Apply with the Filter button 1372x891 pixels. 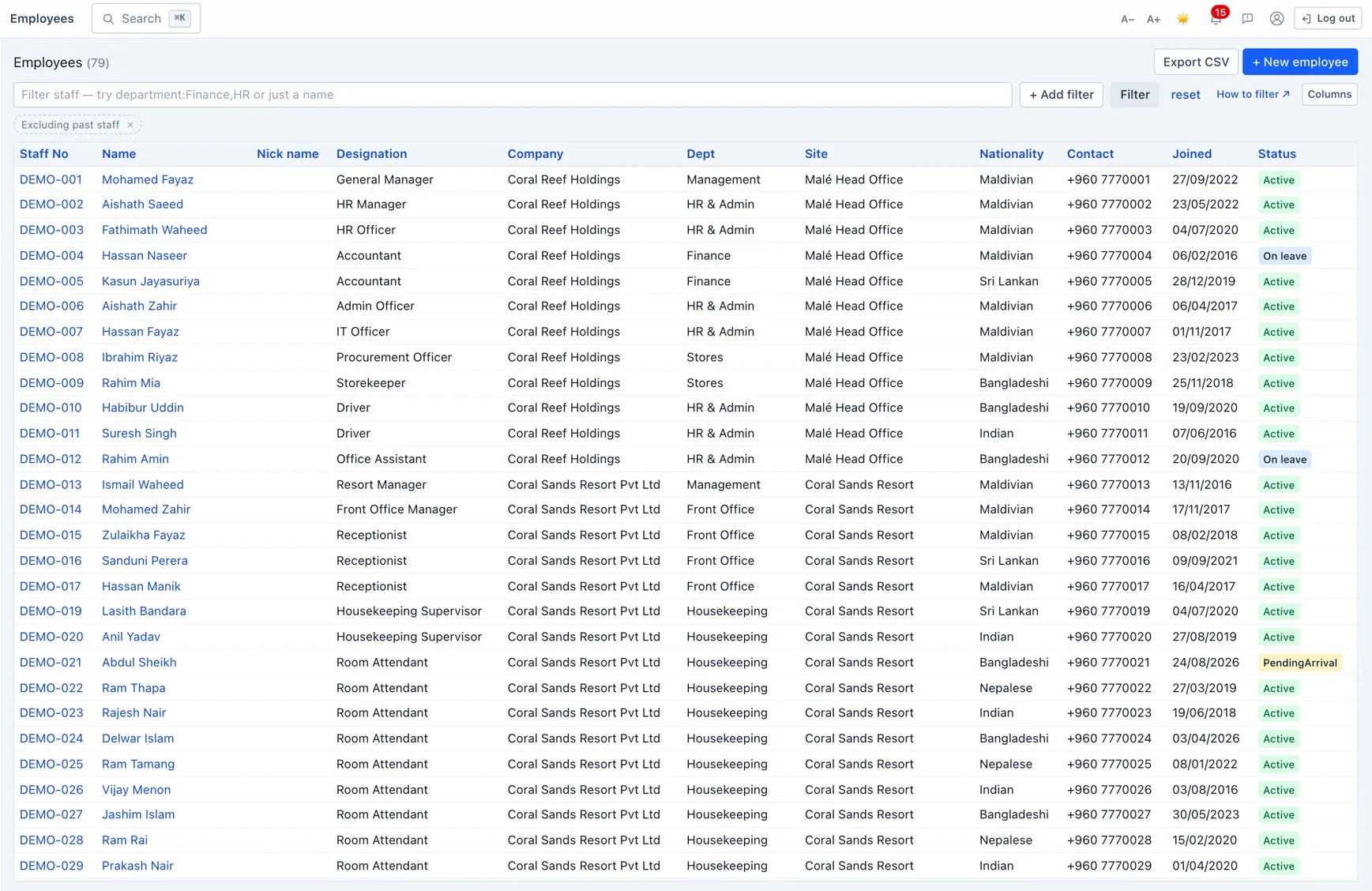pos(1134,95)
